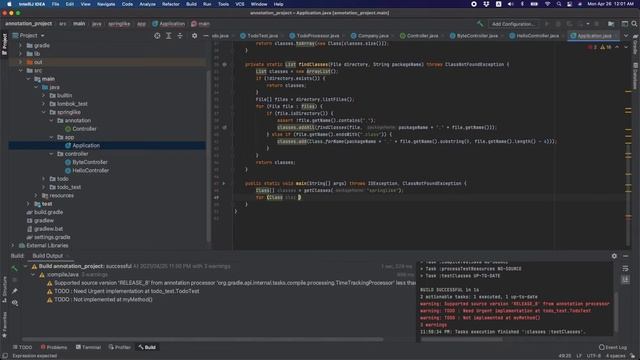Open the Project tool window stripe button
640x360 pixels.
pyautogui.click(x=4, y=44)
